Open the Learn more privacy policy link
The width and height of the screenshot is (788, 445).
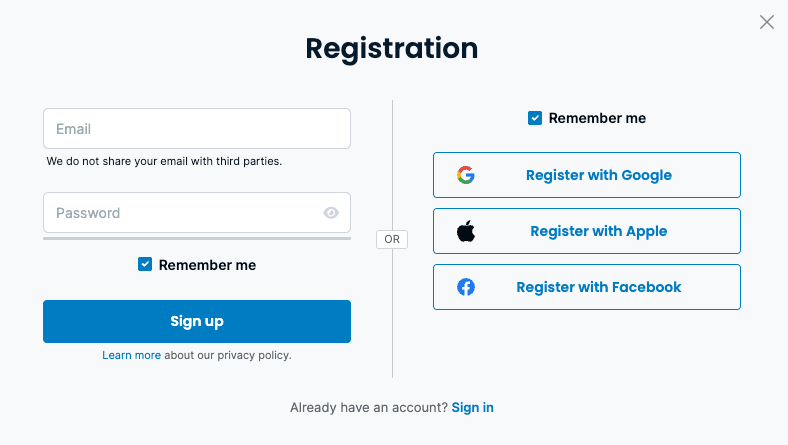[x=131, y=355]
